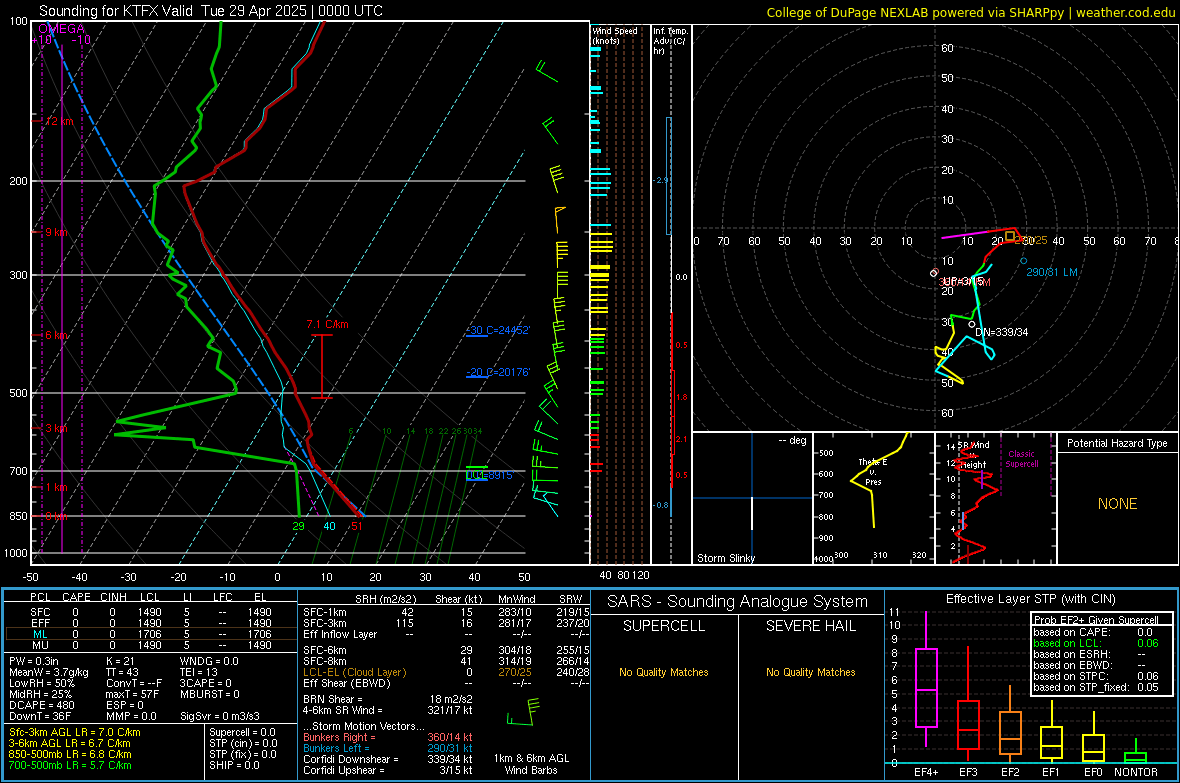Screen dimensions: 1180x783
Task: Click the Bunkers Left storm motion
Action: pyautogui.click(x=388, y=748)
